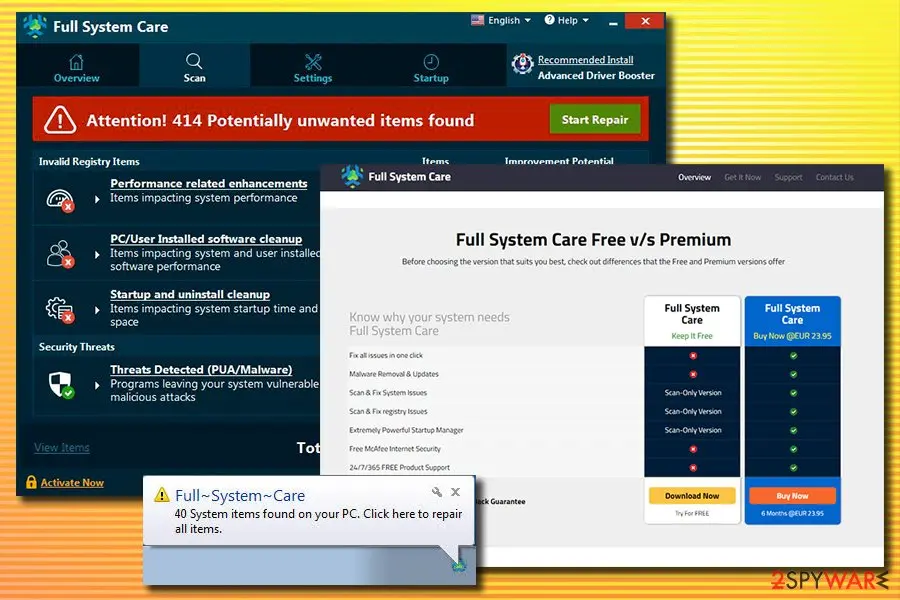Click the Full System Care app logo in the title bar
The height and width of the screenshot is (600, 900).
[x=35, y=26]
